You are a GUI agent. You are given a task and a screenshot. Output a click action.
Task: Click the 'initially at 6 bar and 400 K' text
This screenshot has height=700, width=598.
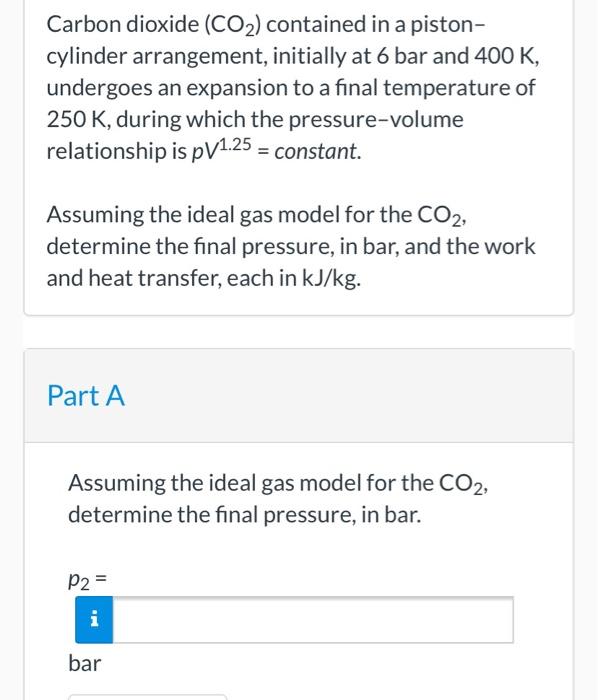403,56
